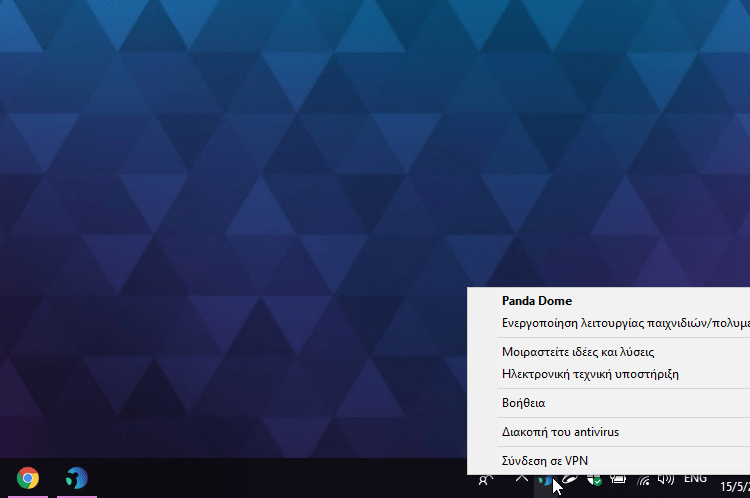Open Panda Dome from the taskbar
Screen dimensions: 750x498
pos(77,478)
